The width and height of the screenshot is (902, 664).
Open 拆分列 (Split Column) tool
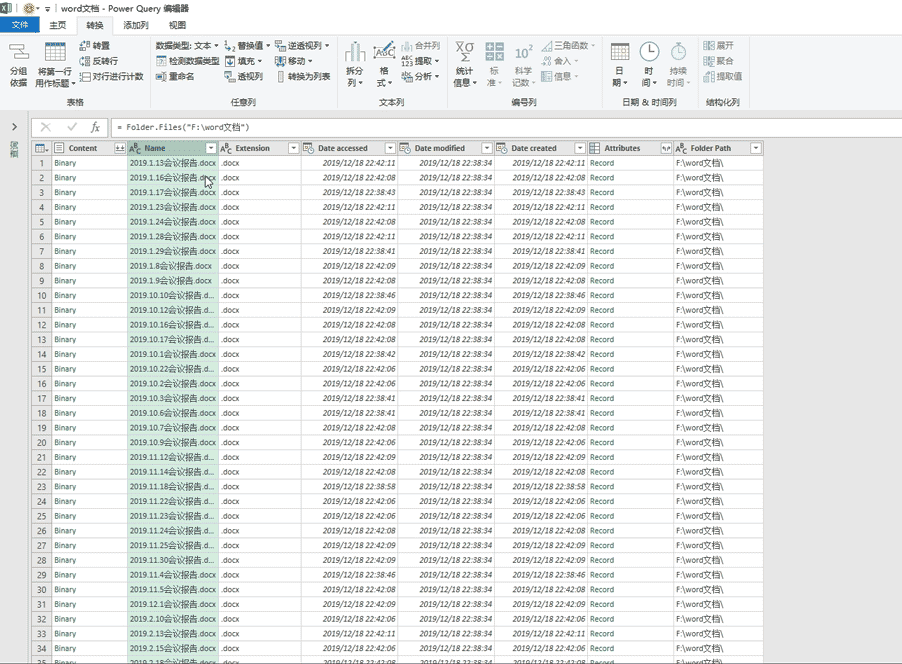pyautogui.click(x=354, y=60)
